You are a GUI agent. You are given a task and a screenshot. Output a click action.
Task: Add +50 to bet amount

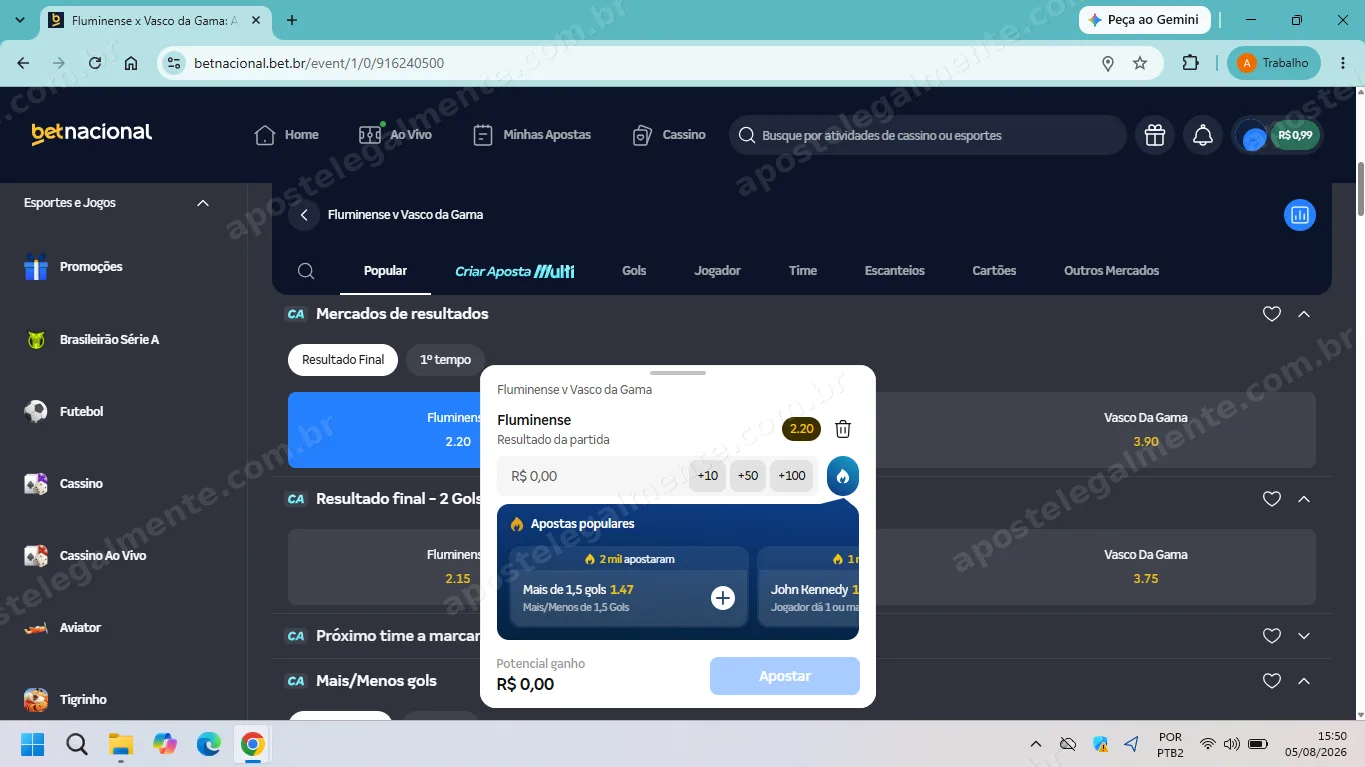[748, 476]
